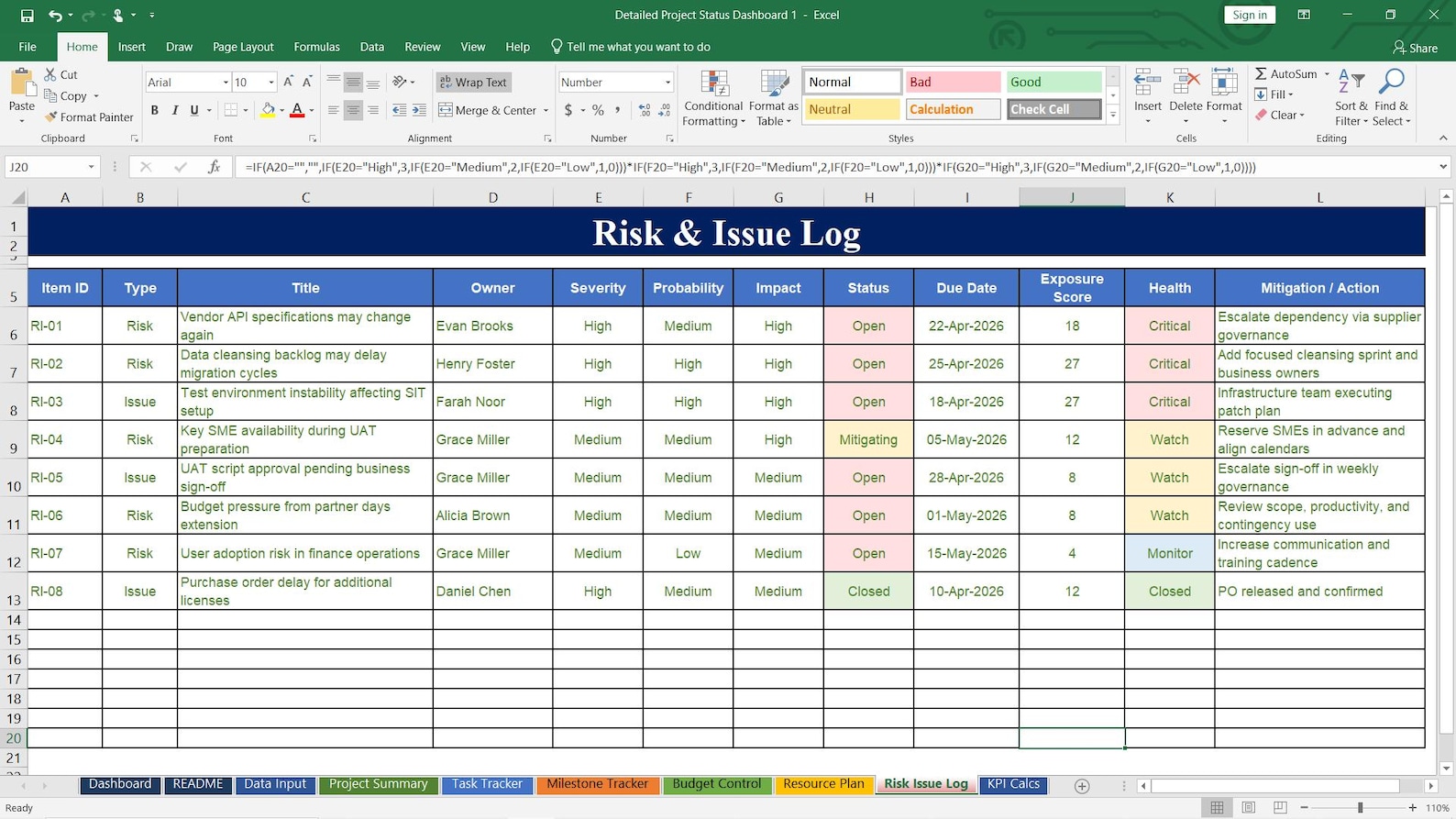Switch to Page Break Preview in status bar
The height and width of the screenshot is (819, 1456).
coord(1280,808)
